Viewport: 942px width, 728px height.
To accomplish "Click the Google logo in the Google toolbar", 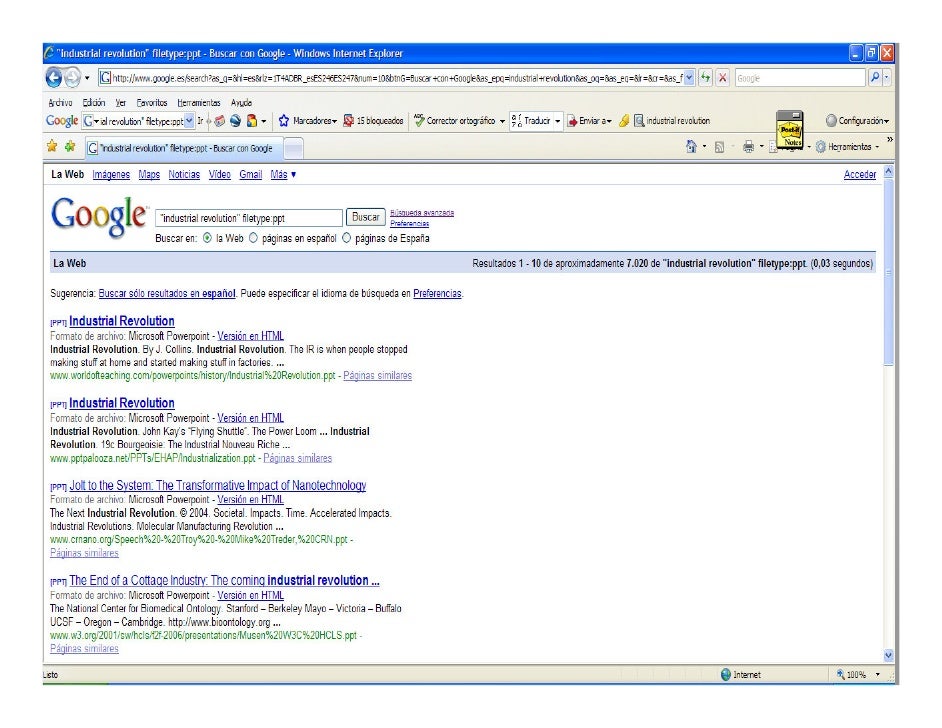I will coord(62,121).
